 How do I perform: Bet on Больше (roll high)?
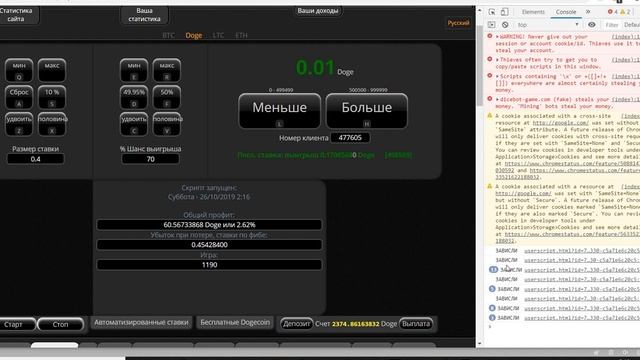[x=367, y=111]
